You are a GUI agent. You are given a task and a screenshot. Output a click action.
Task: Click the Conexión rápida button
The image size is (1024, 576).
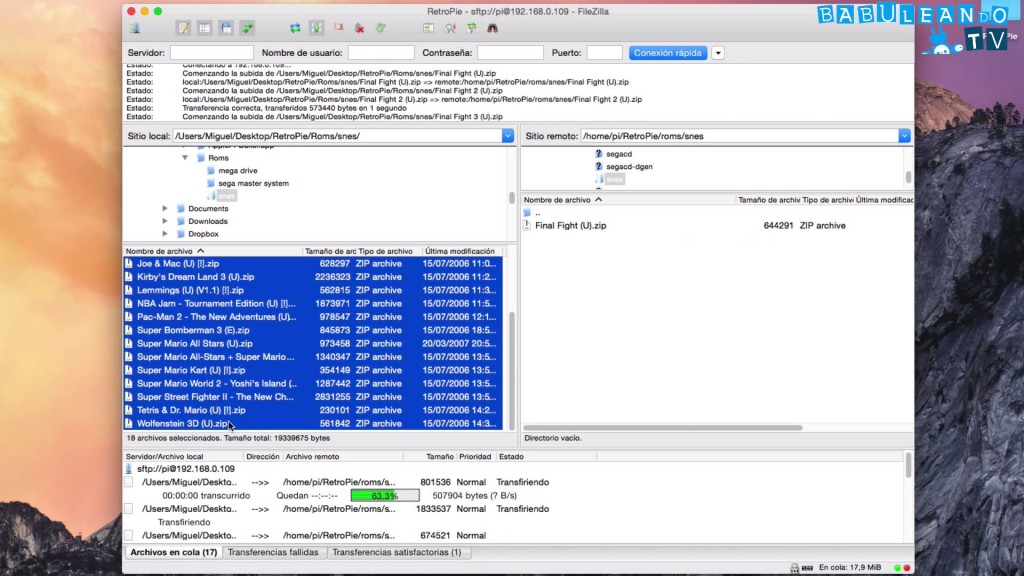pyautogui.click(x=667, y=53)
